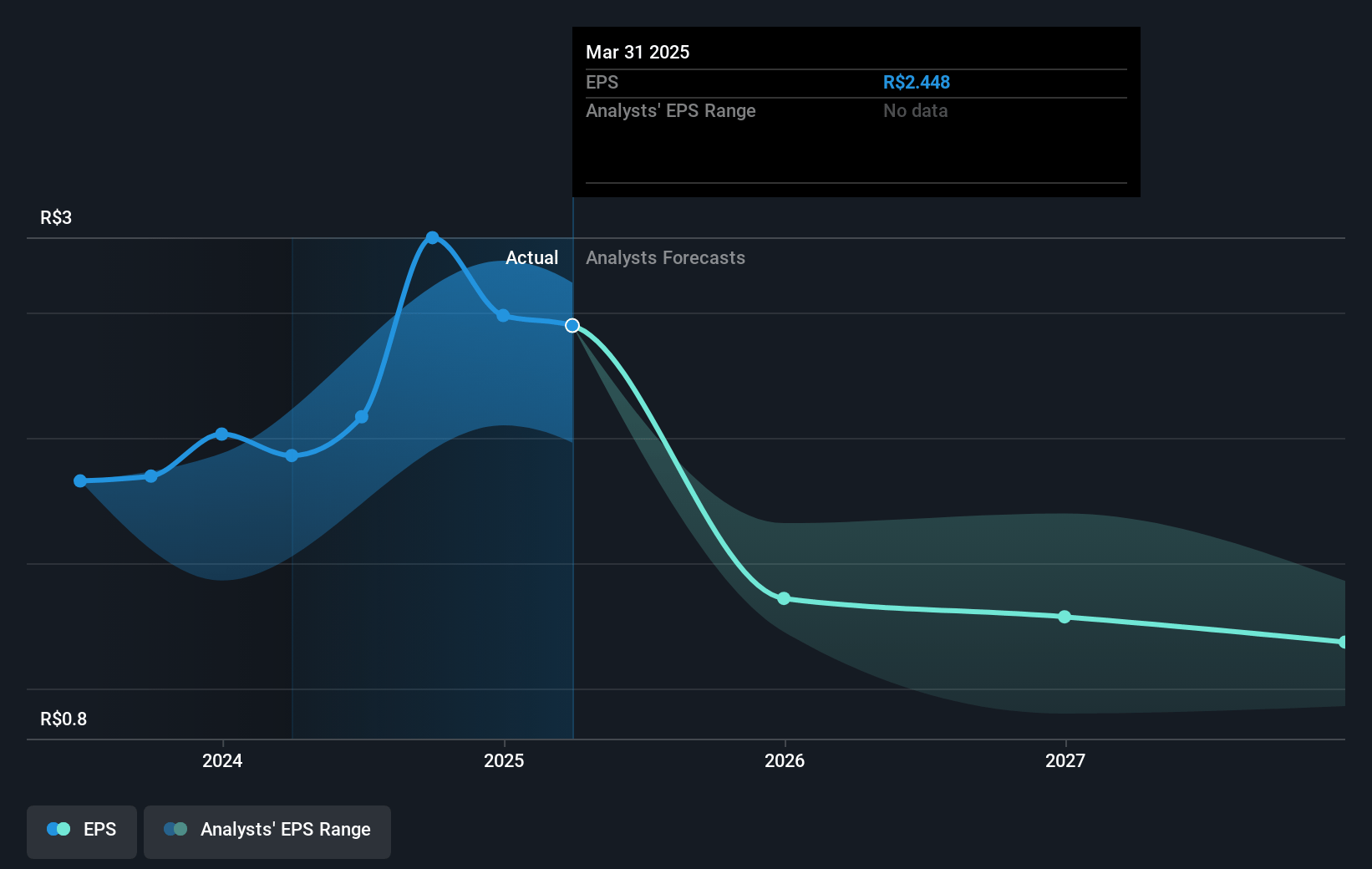Click the No data value in tooltip
The width and height of the screenshot is (1372, 869).
pyautogui.click(x=915, y=110)
